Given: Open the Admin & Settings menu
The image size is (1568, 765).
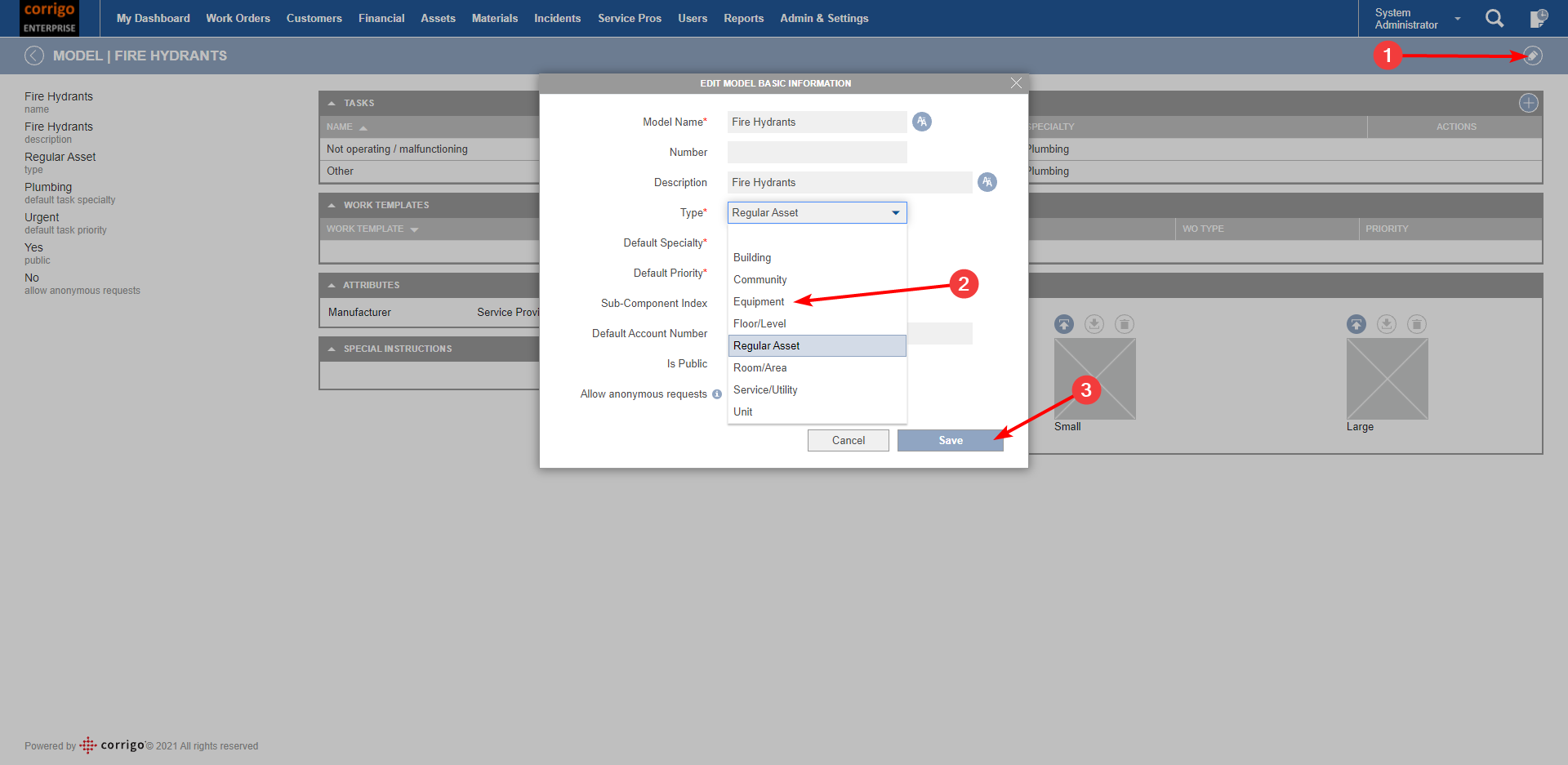Looking at the screenshot, I should coord(824,18).
